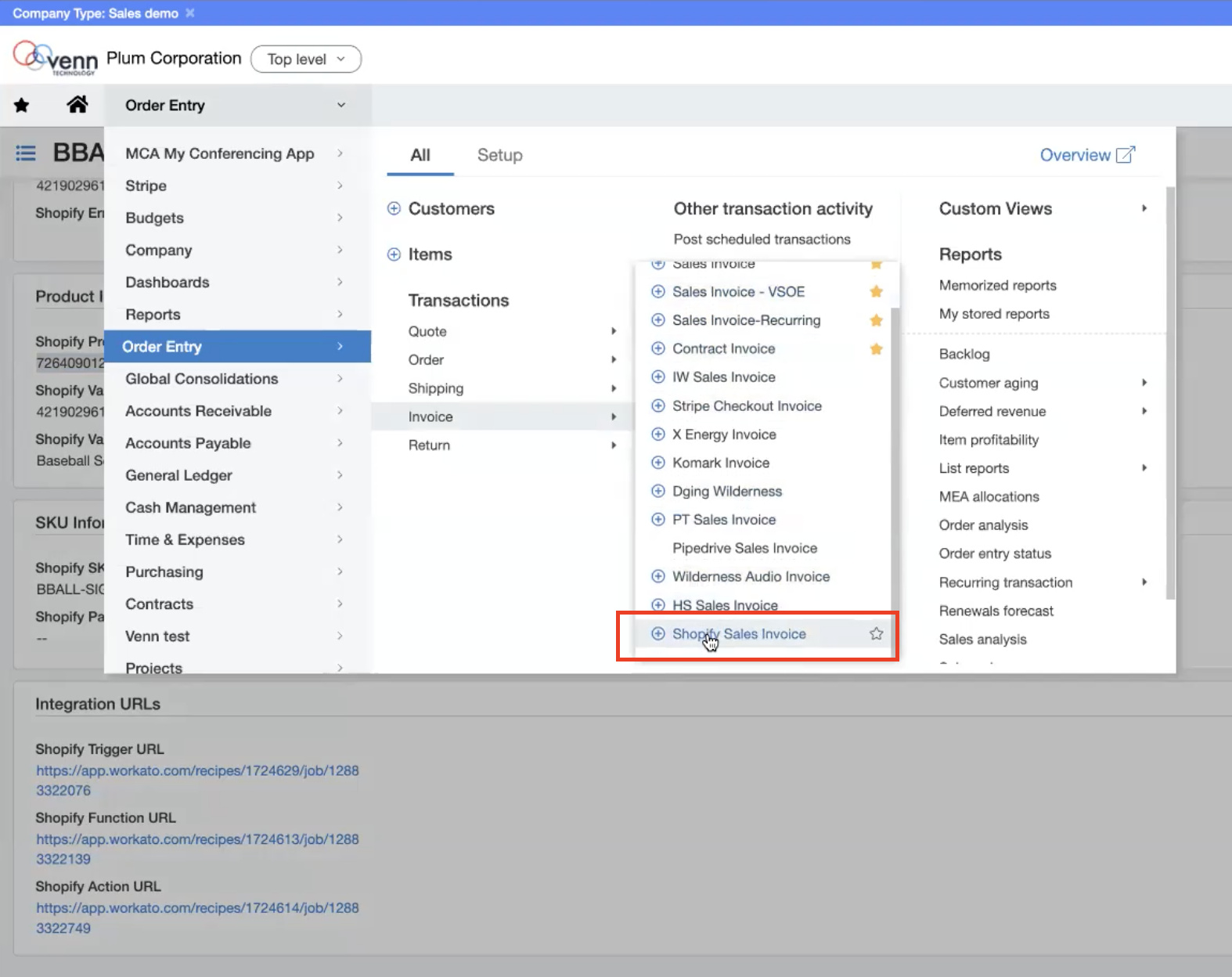Go to home icon
Image resolution: width=1232 pixels, height=977 pixels.
(77, 104)
